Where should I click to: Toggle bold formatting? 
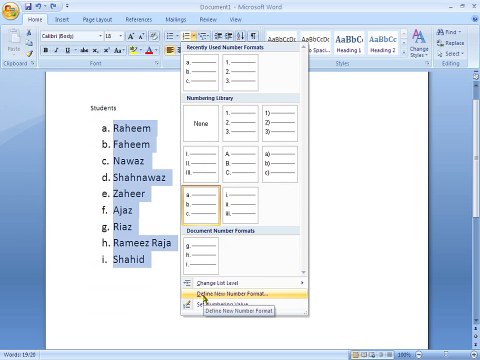pos(46,50)
